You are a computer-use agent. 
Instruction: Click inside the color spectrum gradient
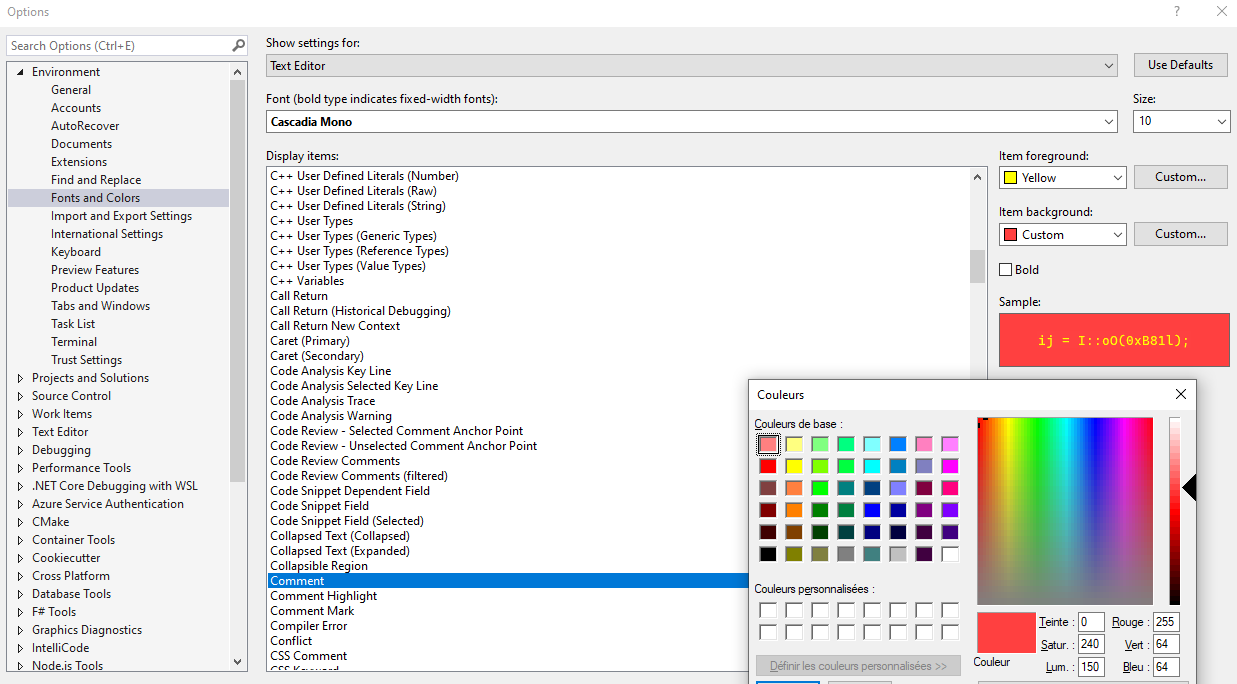1065,511
